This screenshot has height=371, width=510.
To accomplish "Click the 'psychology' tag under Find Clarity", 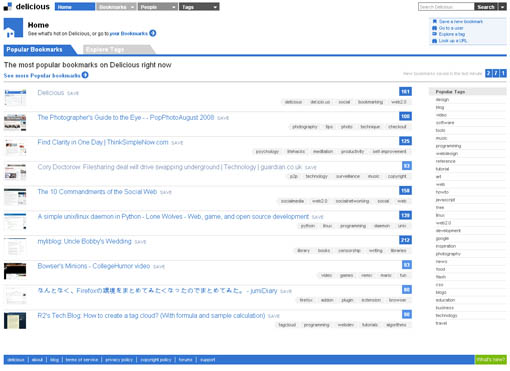I will [267, 151].
